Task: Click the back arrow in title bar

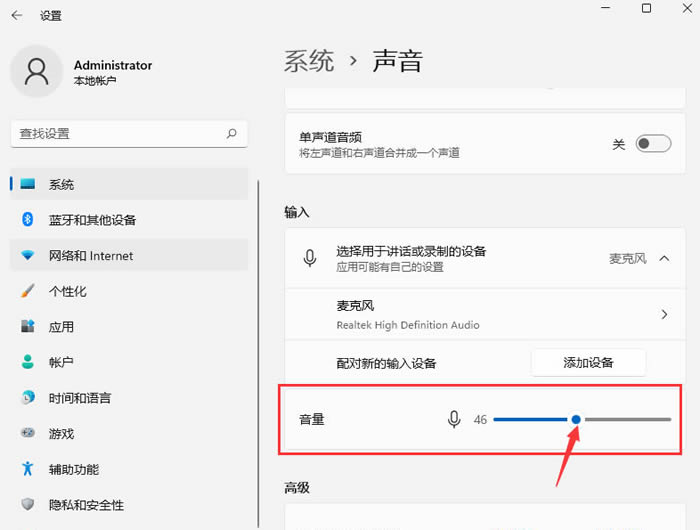Action: pos(17,15)
